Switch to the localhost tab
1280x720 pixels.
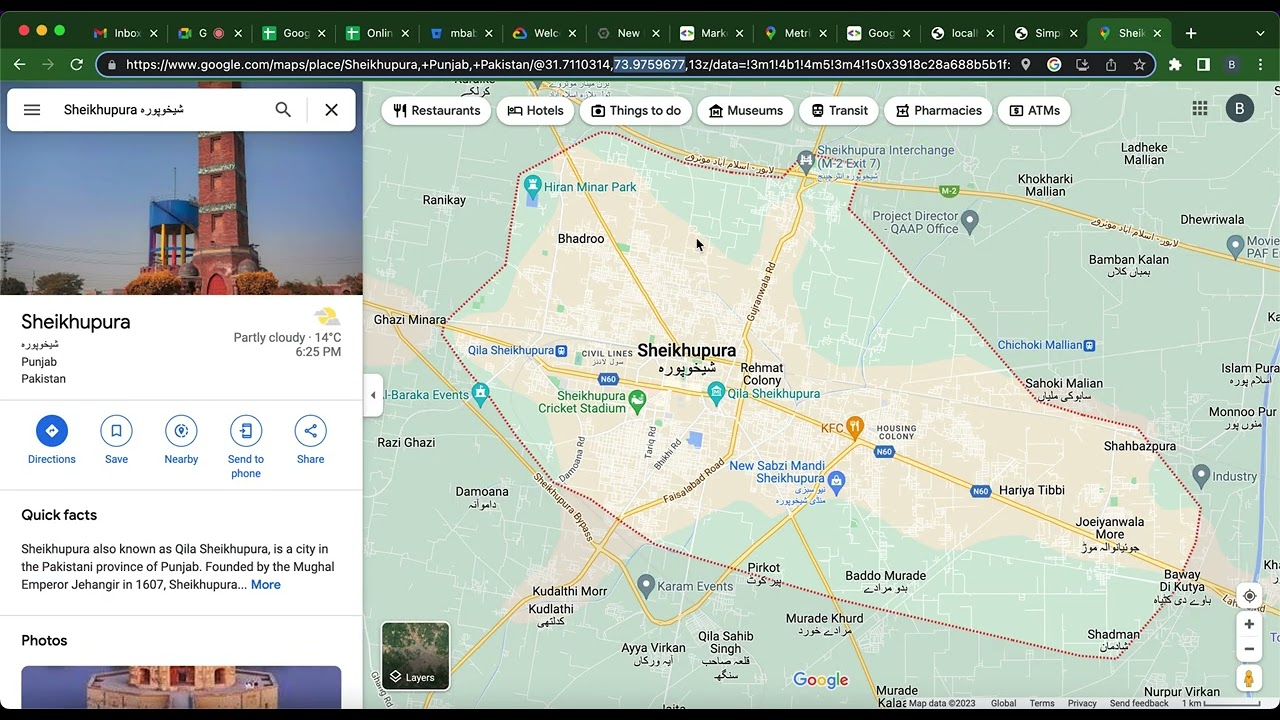pos(964,33)
